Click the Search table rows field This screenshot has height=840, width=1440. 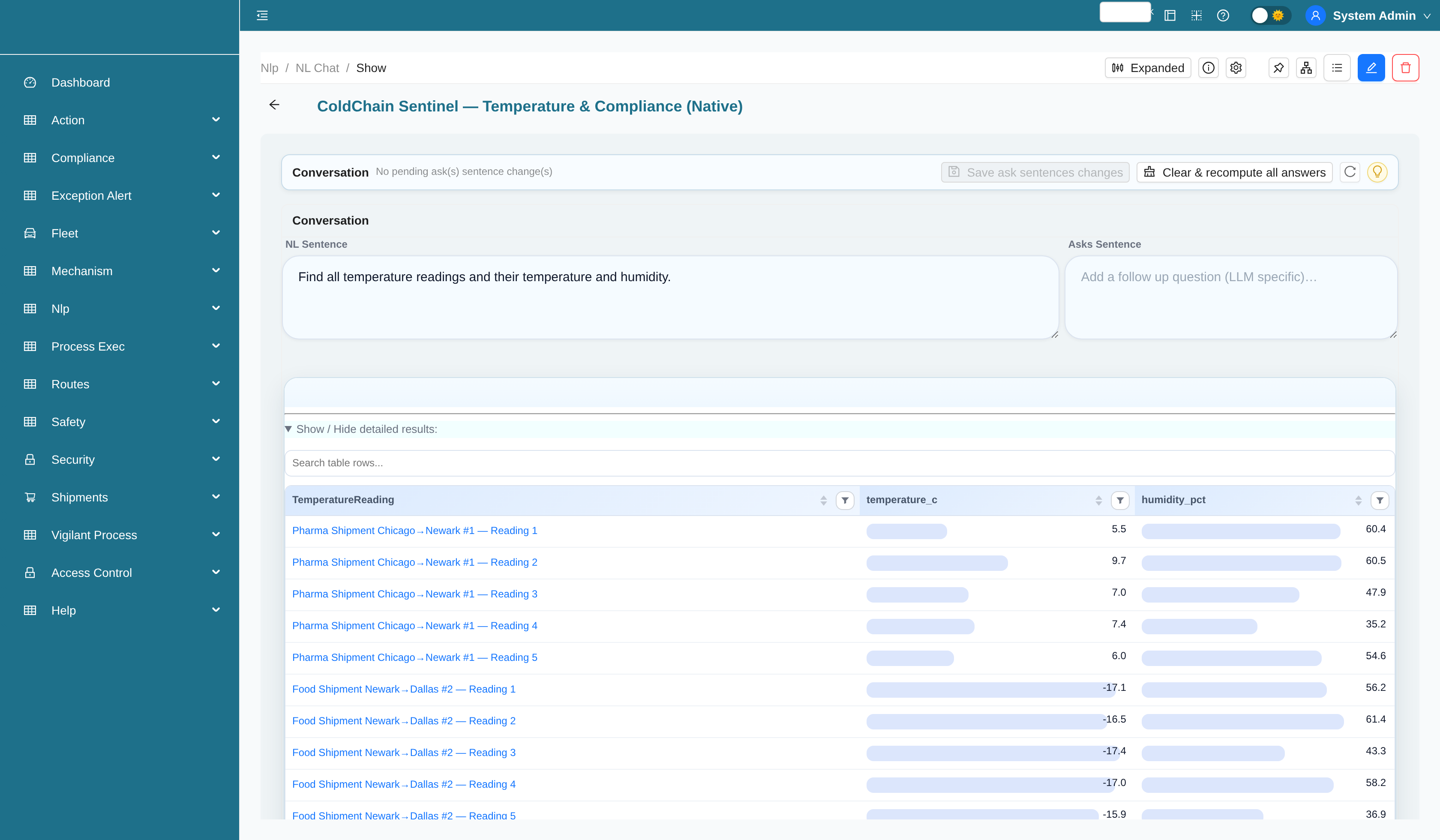[x=840, y=463]
